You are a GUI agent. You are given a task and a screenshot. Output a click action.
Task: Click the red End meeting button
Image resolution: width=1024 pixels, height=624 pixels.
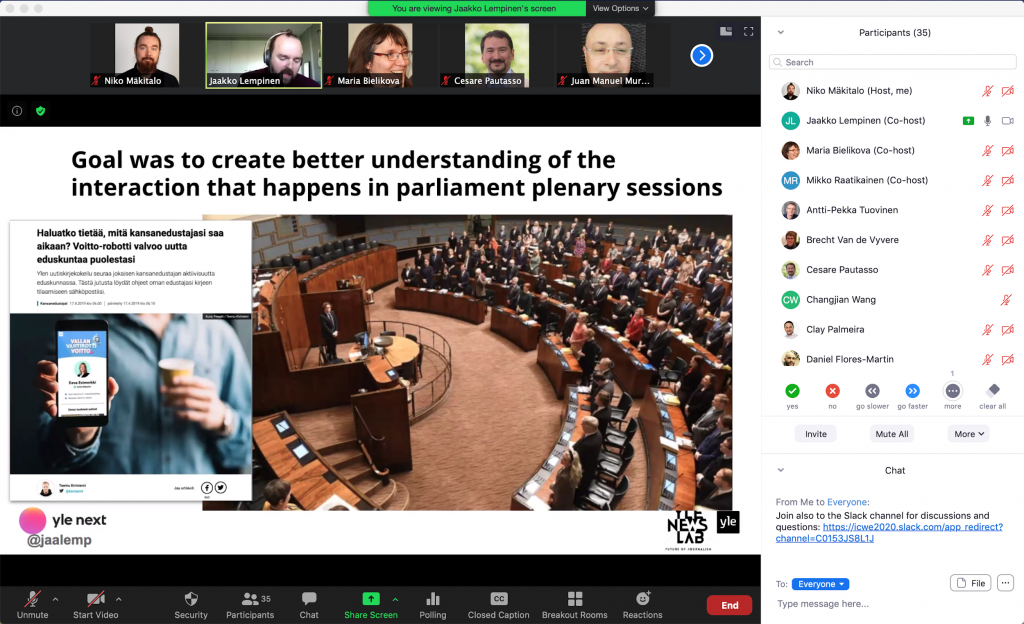click(729, 605)
